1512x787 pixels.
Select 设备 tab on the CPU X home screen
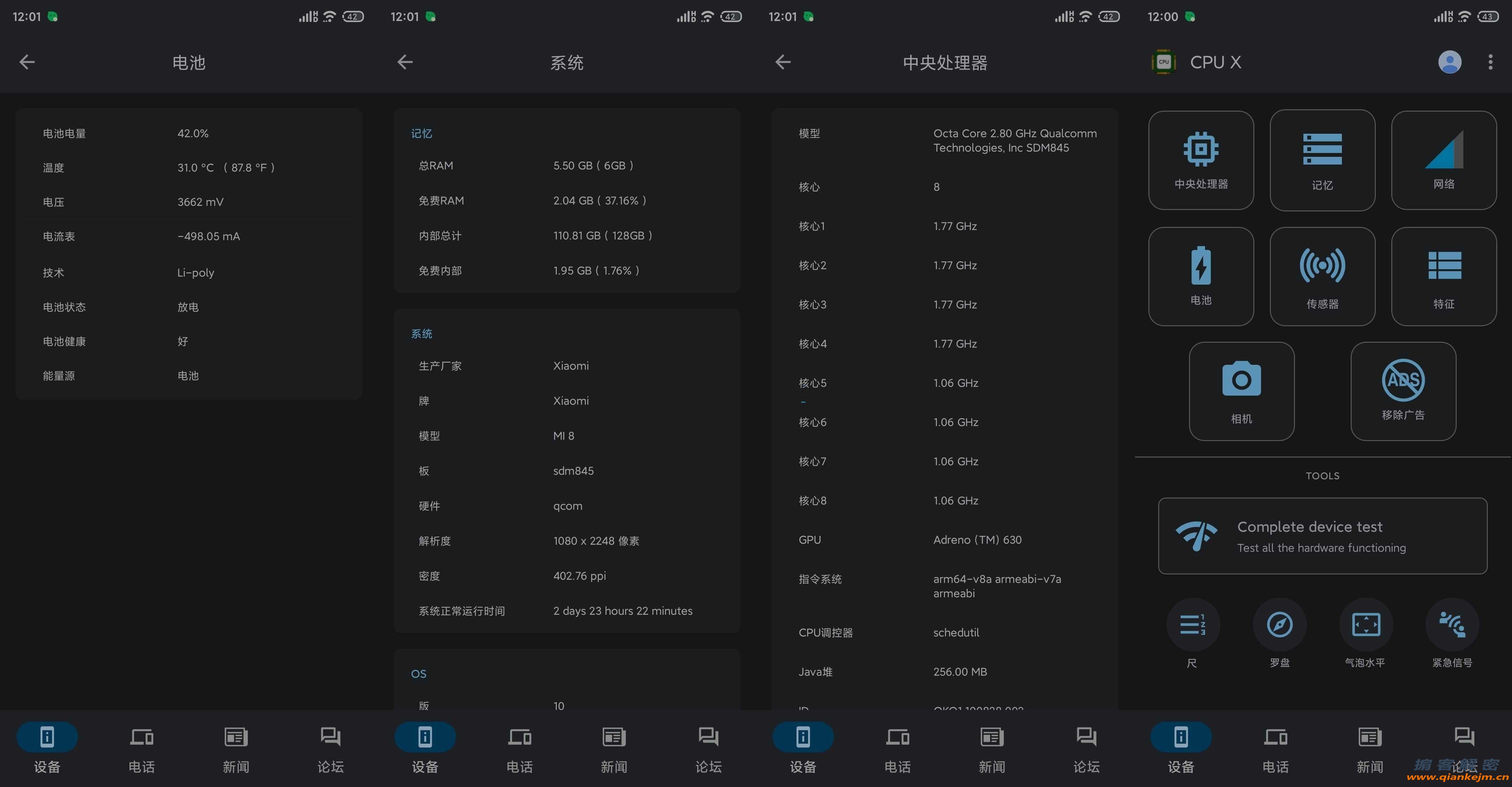pyautogui.click(x=1181, y=750)
